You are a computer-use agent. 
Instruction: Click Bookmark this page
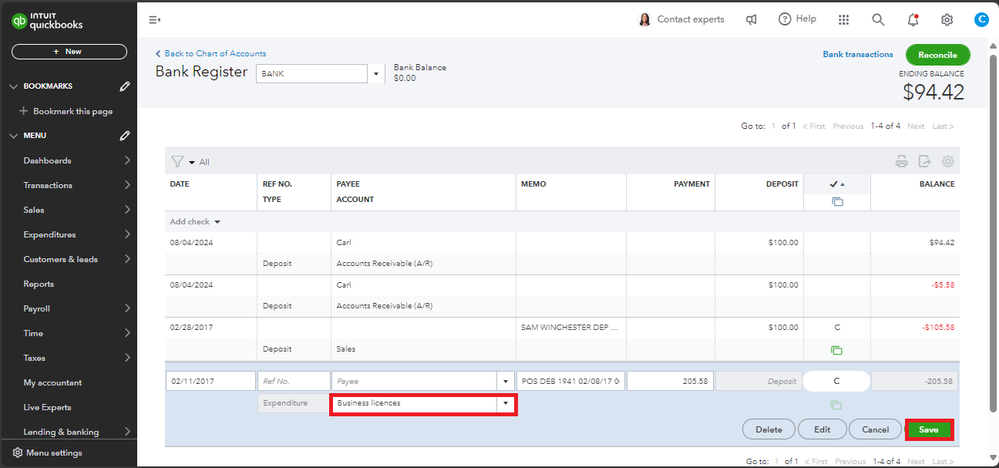(66, 111)
